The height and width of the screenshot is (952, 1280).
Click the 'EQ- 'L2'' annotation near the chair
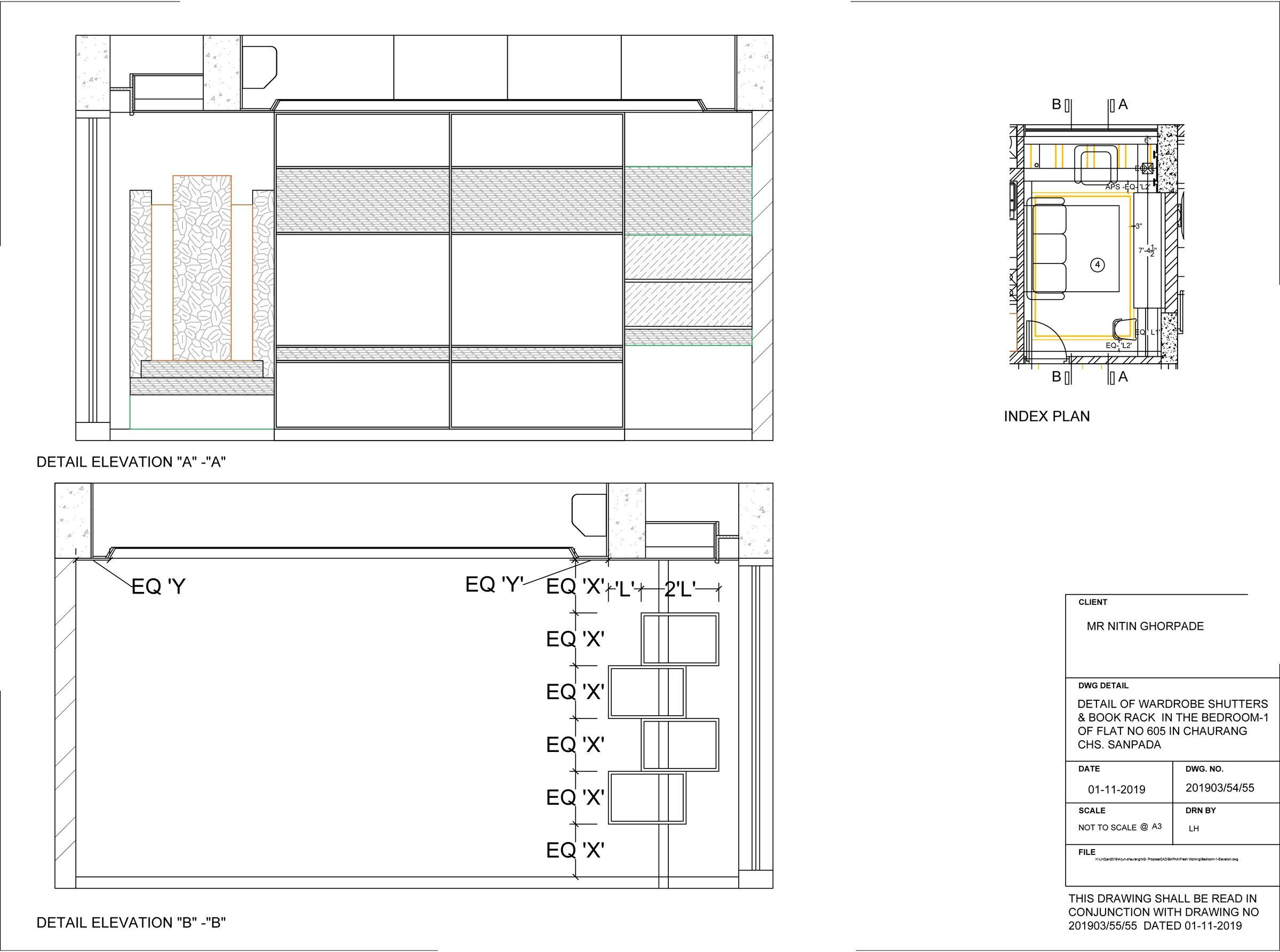coord(1118,345)
